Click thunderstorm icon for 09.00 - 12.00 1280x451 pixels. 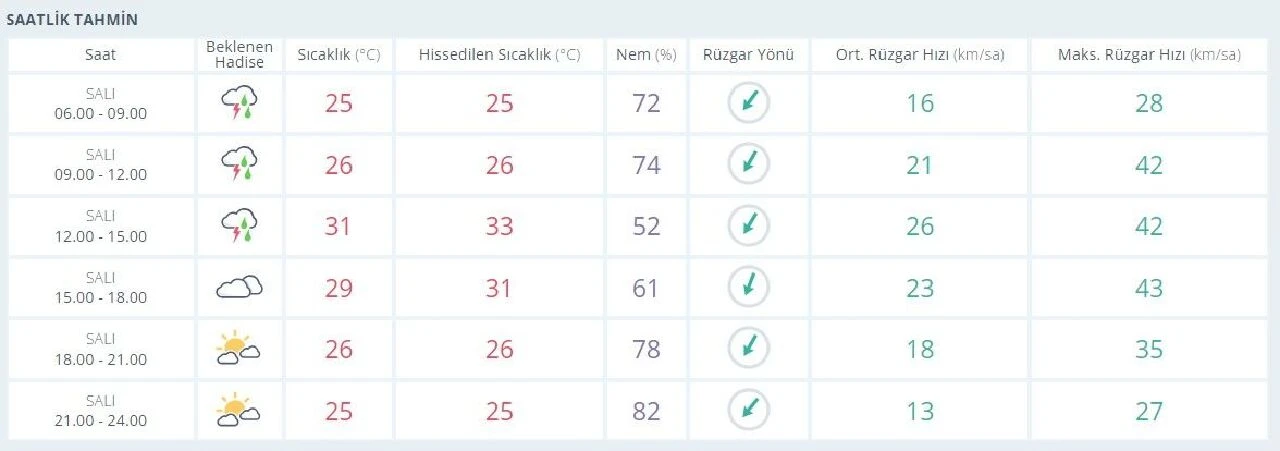[x=239, y=164]
